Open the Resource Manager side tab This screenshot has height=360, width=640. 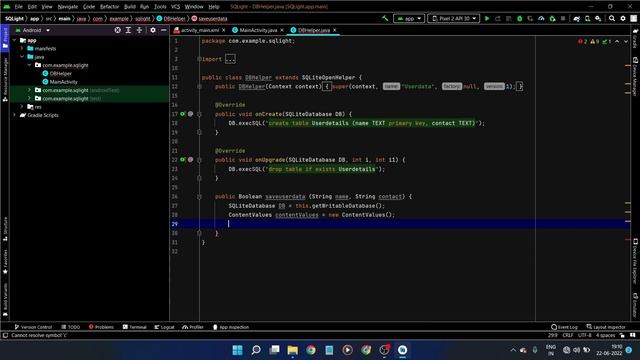point(5,79)
